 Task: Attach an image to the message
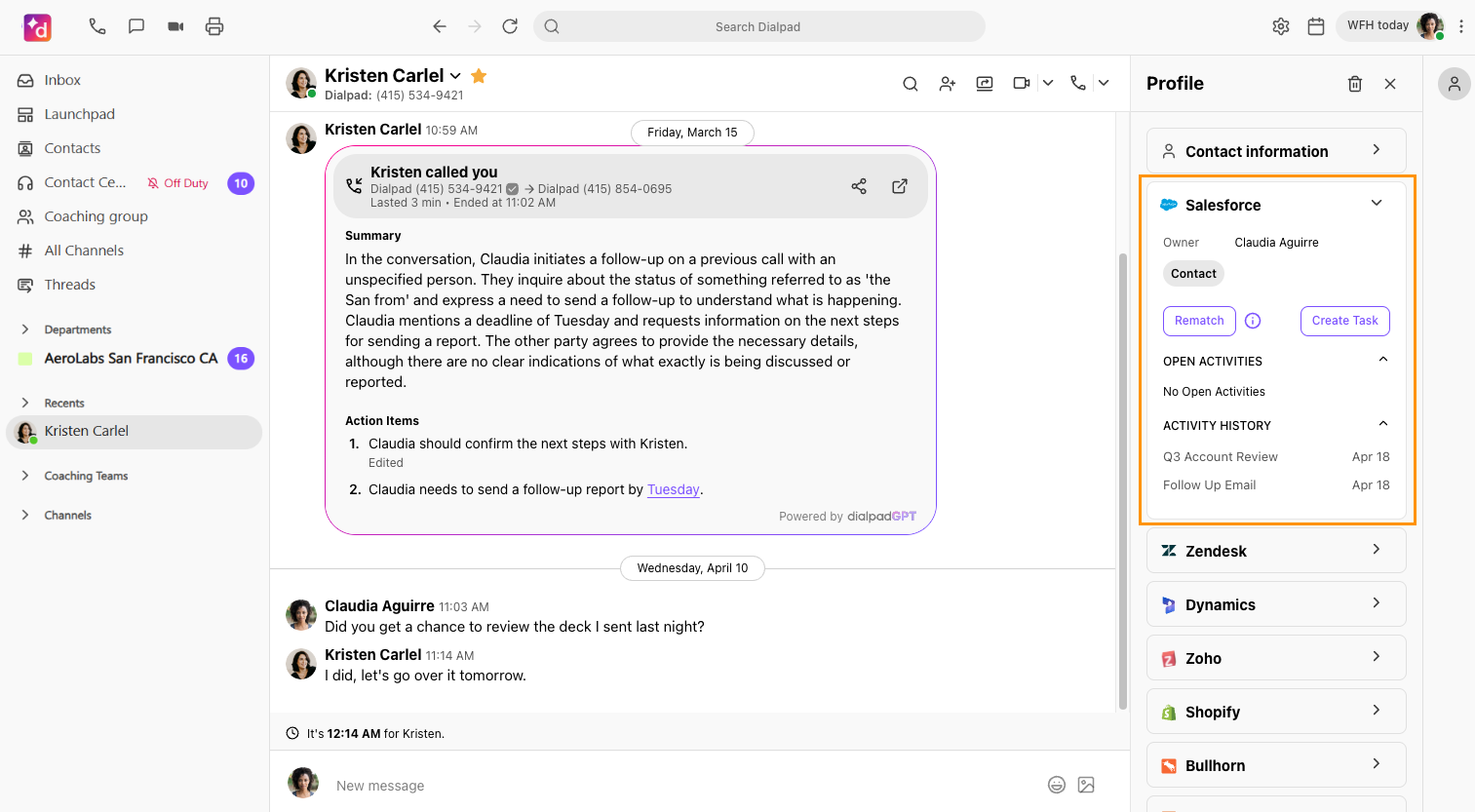click(x=1087, y=785)
